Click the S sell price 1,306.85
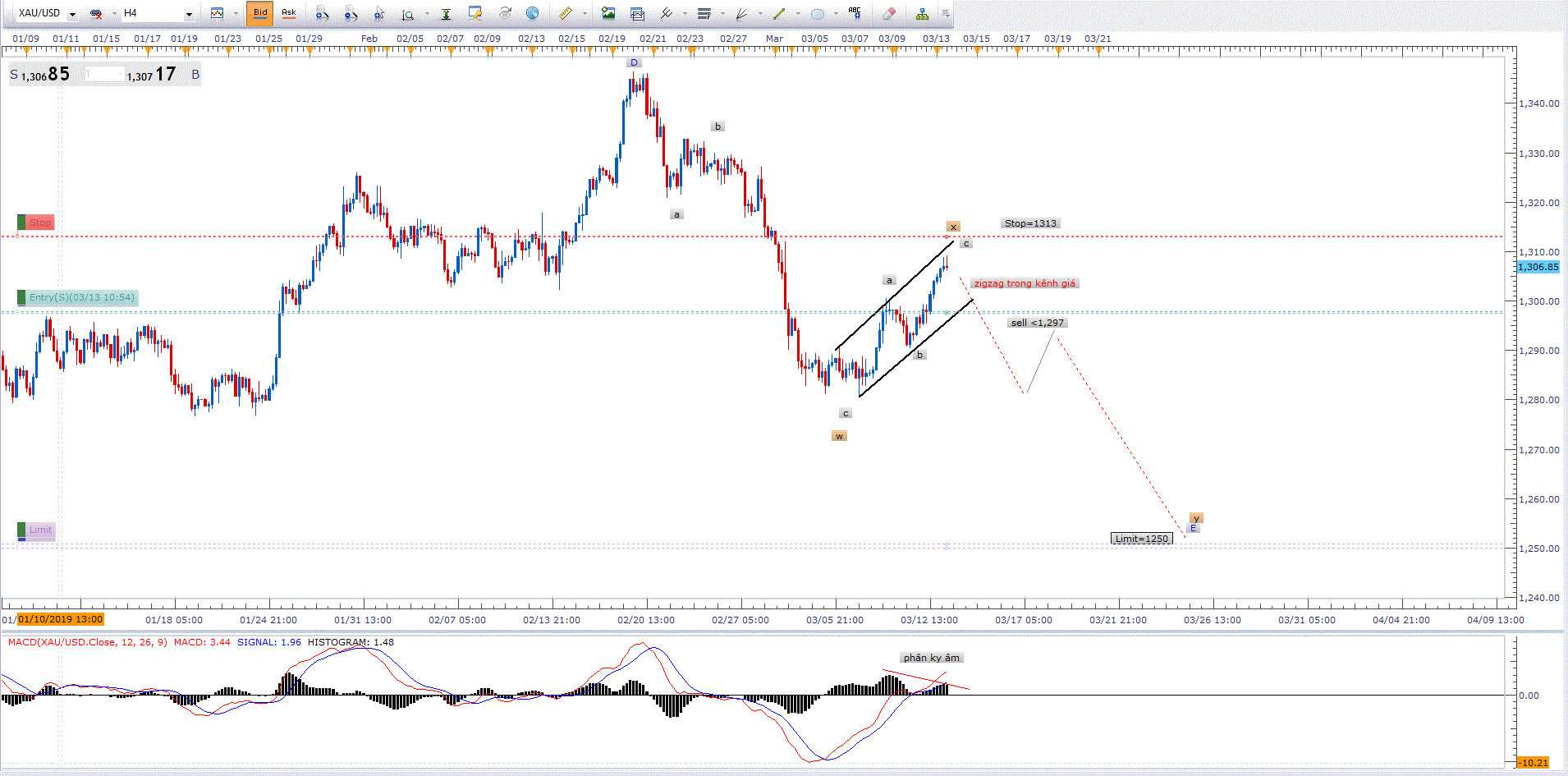This screenshot has height=776, width=1568. pyautogui.click(x=41, y=75)
